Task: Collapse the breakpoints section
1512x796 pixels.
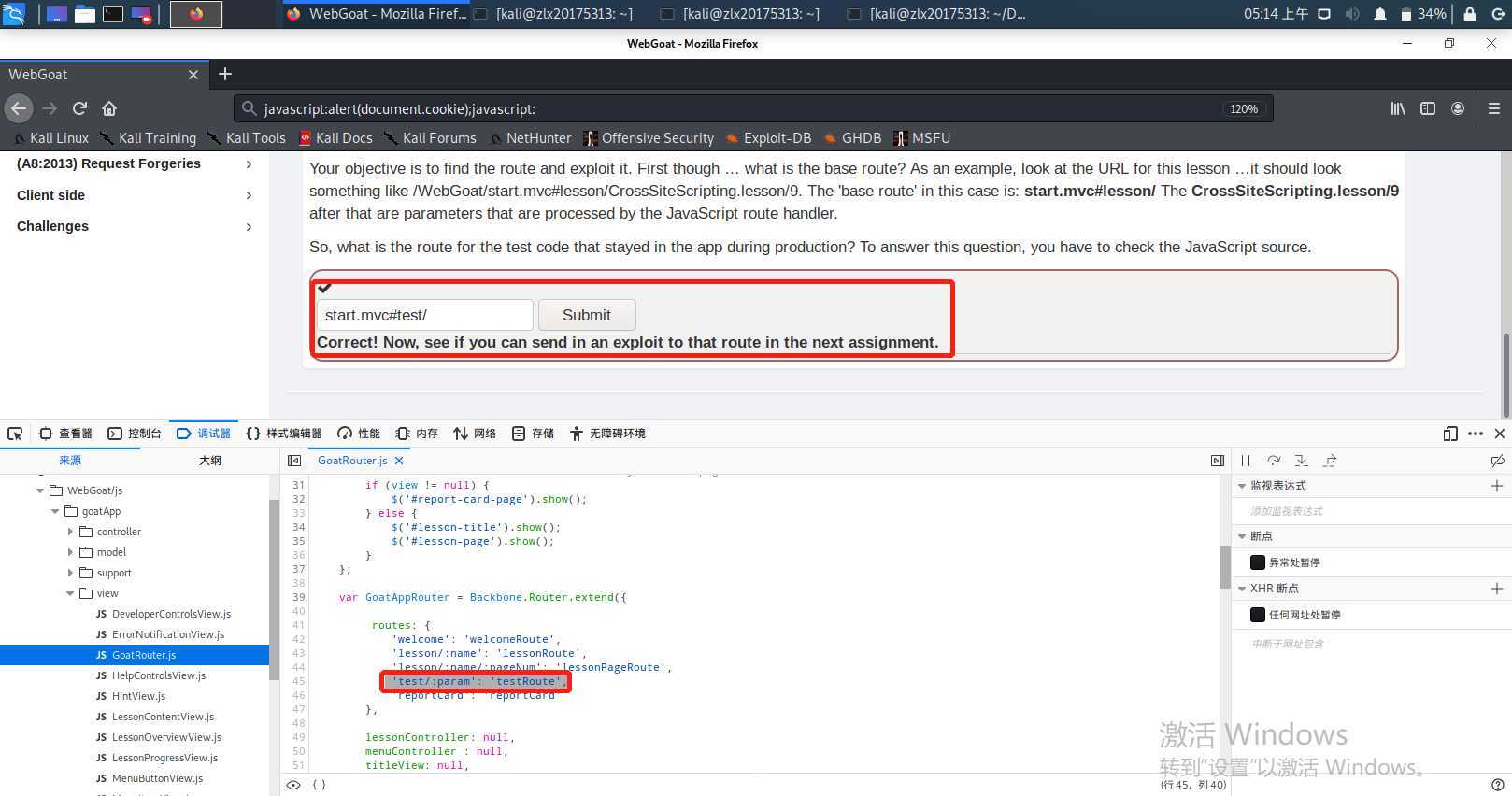Action: pyautogui.click(x=1242, y=536)
